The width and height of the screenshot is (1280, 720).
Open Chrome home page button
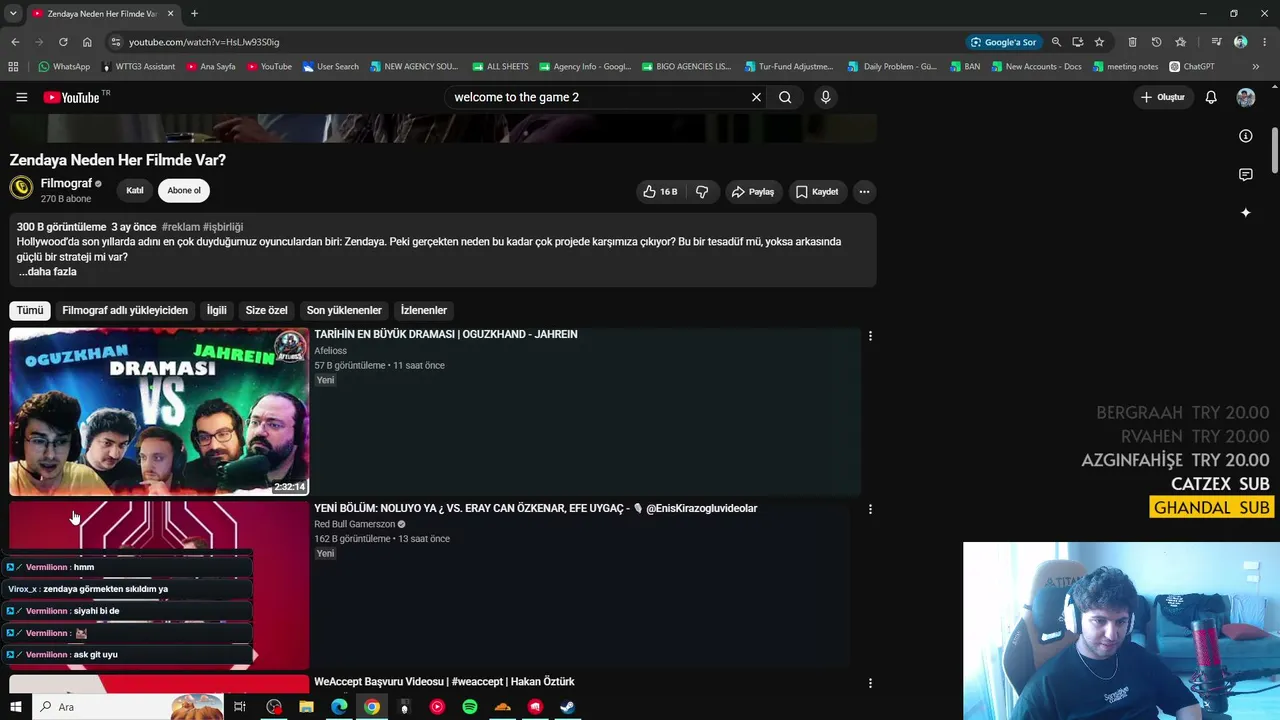[87, 42]
